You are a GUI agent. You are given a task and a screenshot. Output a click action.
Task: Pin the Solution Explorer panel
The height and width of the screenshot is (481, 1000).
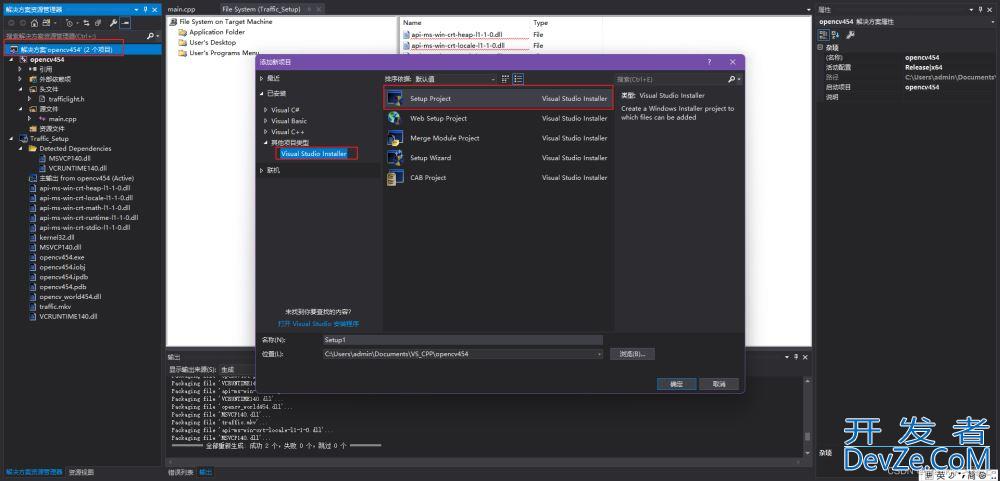click(145, 10)
